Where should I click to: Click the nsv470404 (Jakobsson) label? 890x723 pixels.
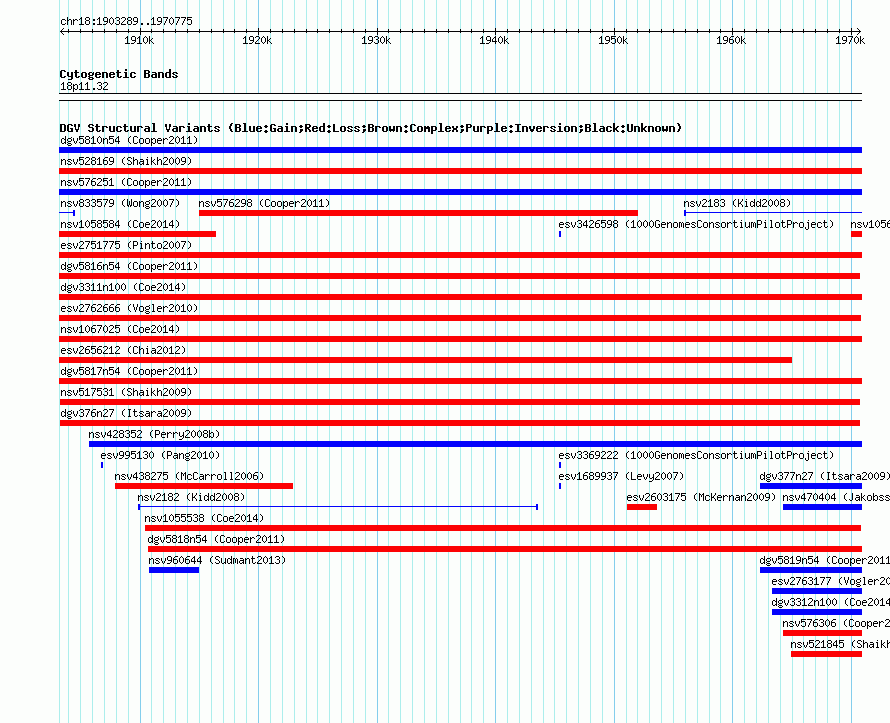(836, 497)
